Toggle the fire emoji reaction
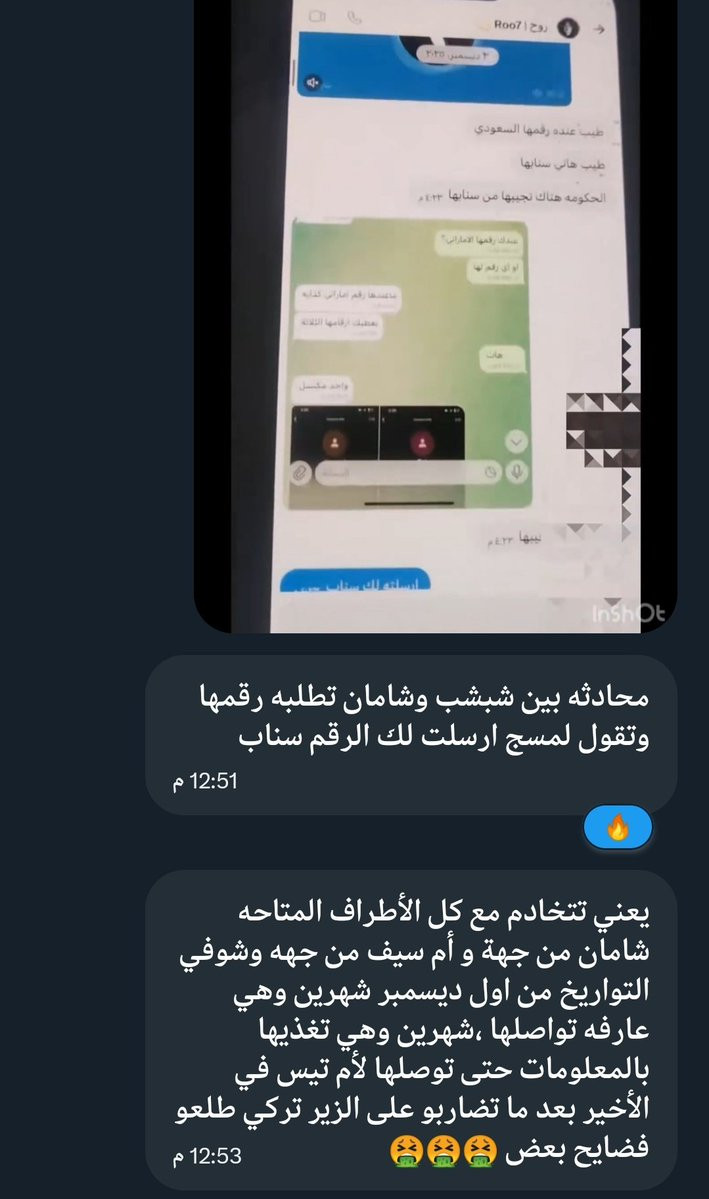709x1199 pixels. [618, 827]
